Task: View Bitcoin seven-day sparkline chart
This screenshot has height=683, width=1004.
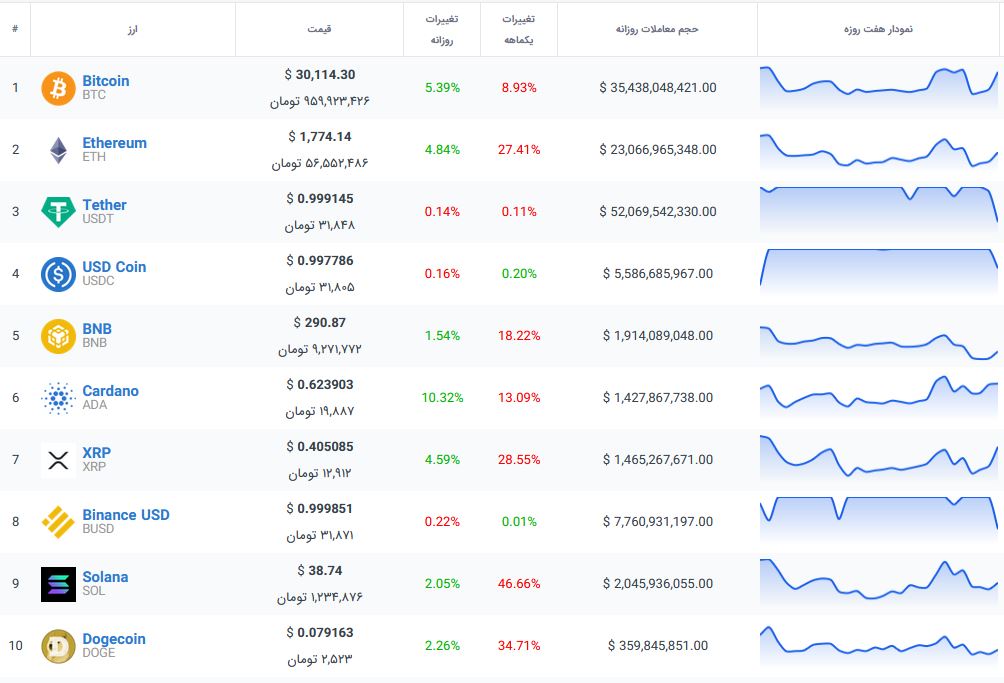Action: [878, 88]
